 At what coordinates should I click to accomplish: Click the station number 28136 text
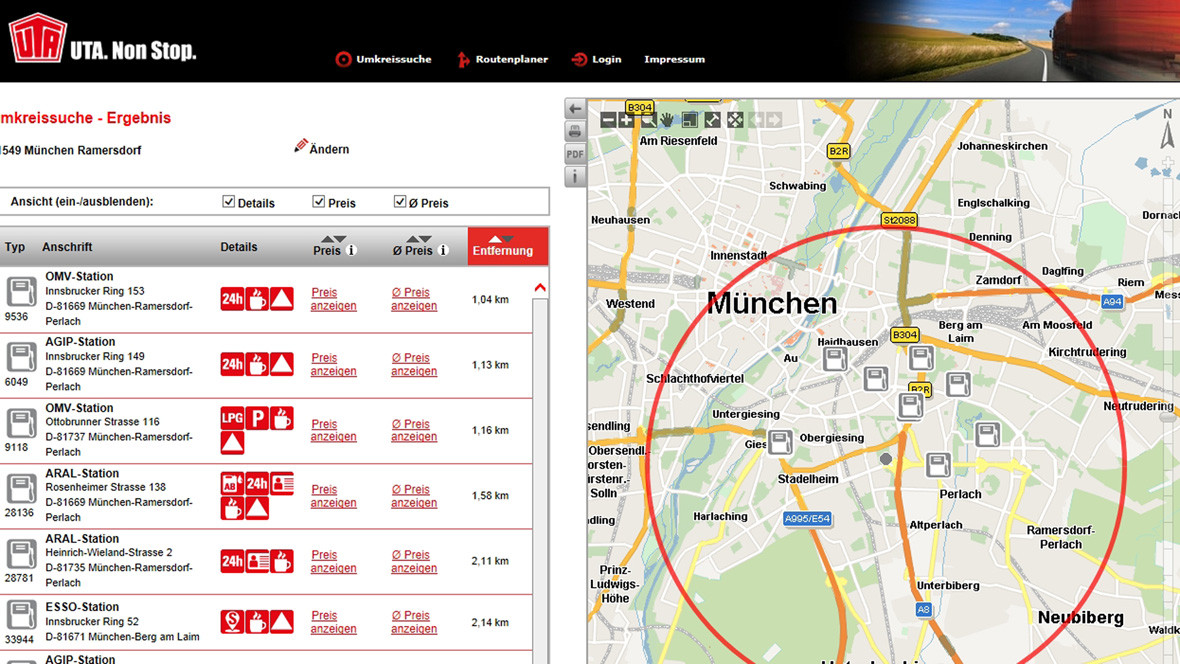click(x=19, y=512)
